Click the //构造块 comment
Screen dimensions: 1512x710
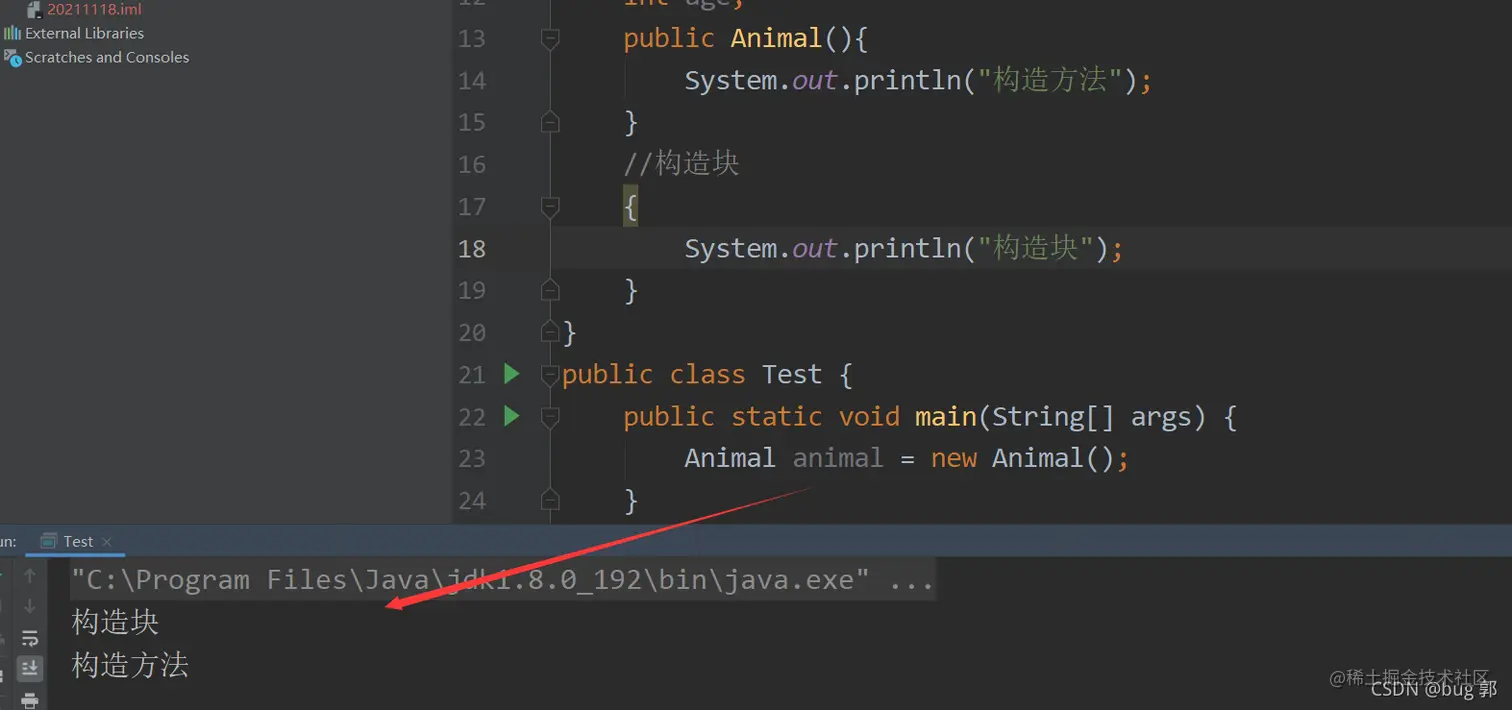(682, 164)
